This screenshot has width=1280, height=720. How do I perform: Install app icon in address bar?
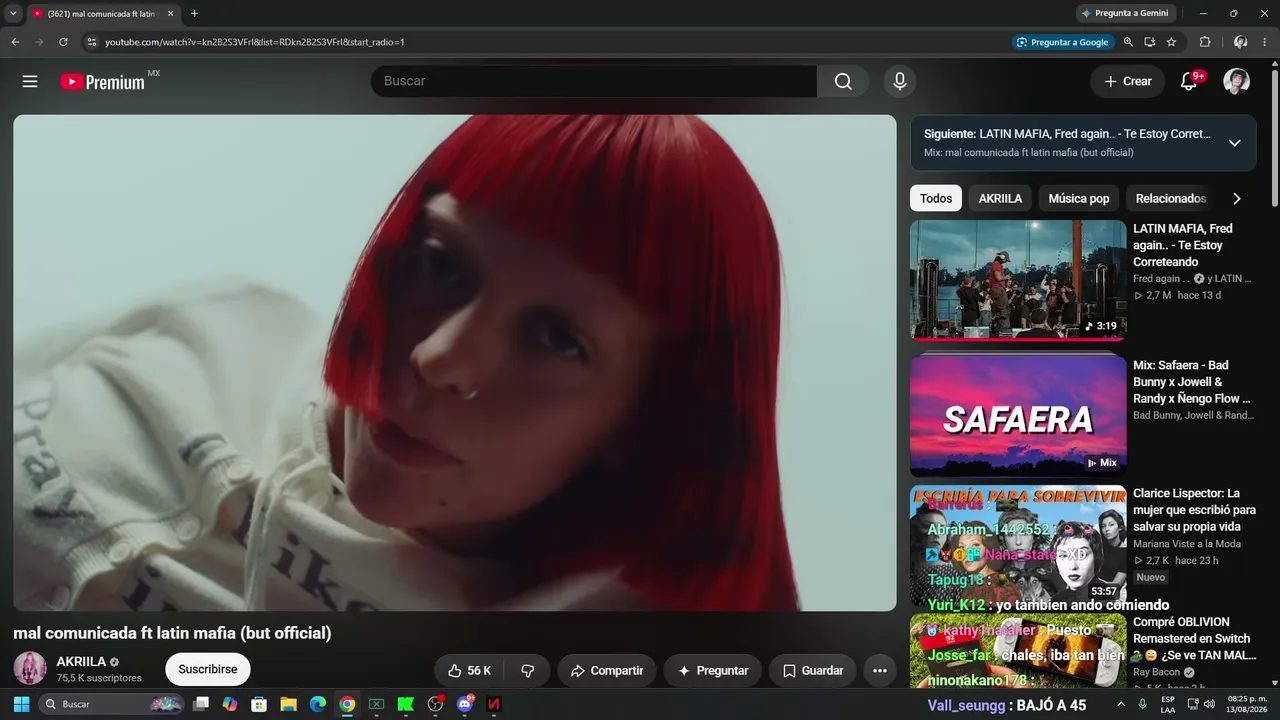point(1150,42)
